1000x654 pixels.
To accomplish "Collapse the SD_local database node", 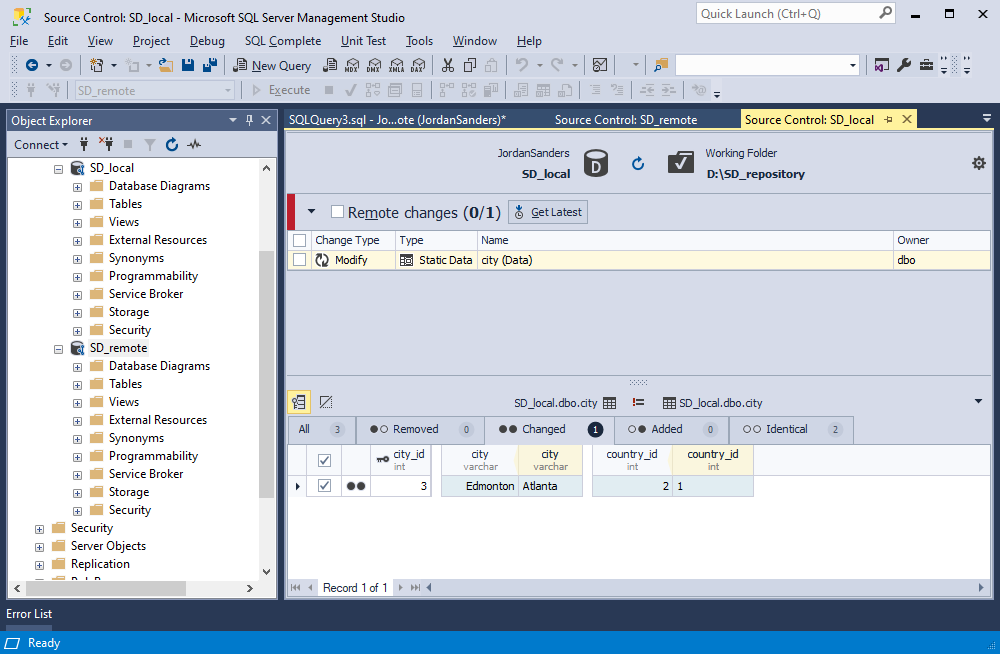I will pyautogui.click(x=58, y=169).
